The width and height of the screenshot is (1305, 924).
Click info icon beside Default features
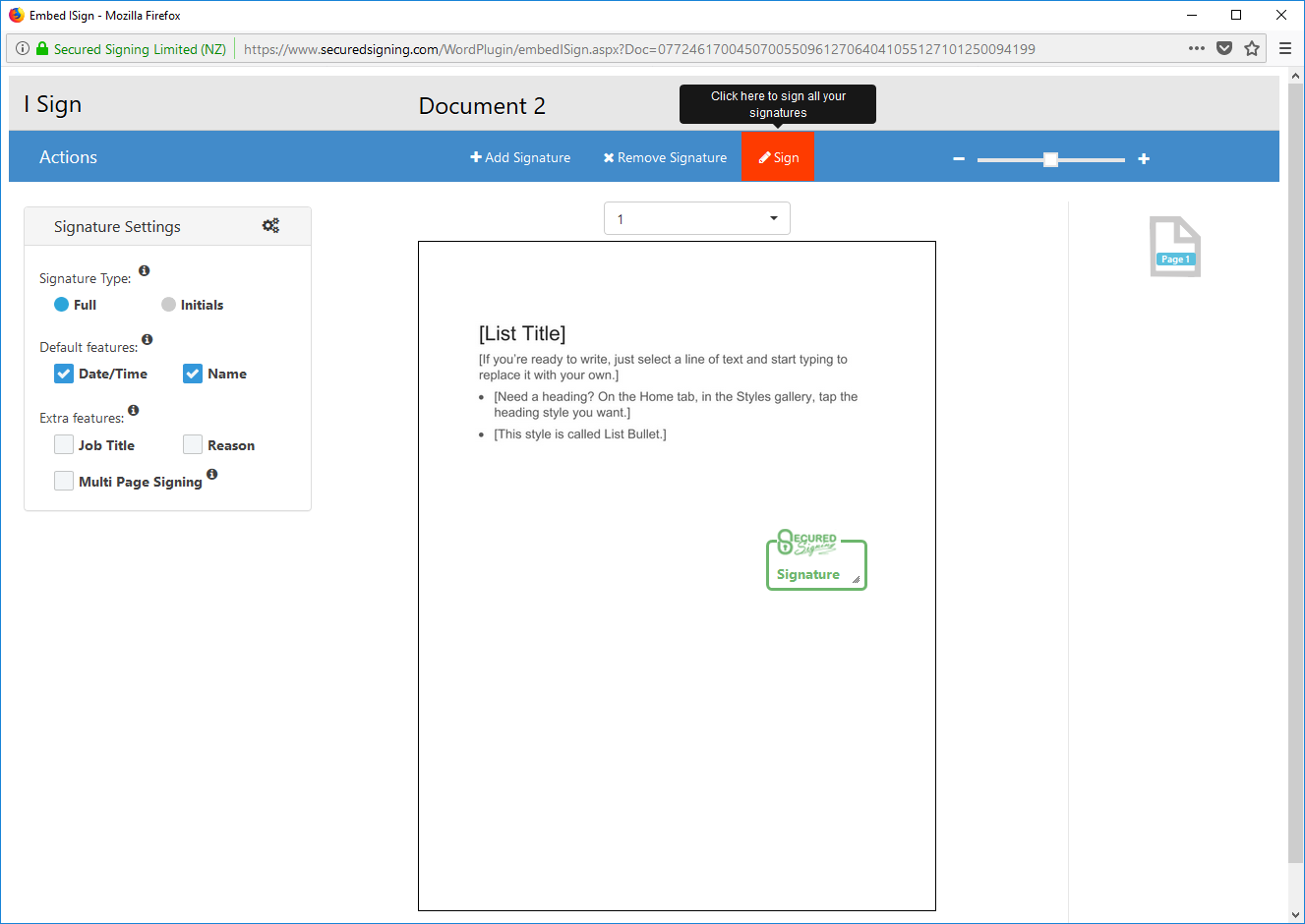(147, 339)
